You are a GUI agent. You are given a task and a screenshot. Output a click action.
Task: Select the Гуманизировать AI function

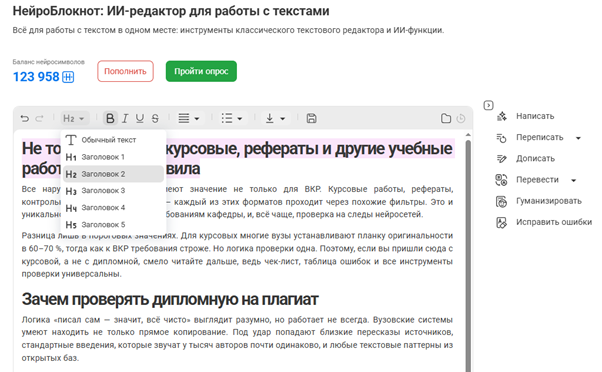tap(549, 201)
